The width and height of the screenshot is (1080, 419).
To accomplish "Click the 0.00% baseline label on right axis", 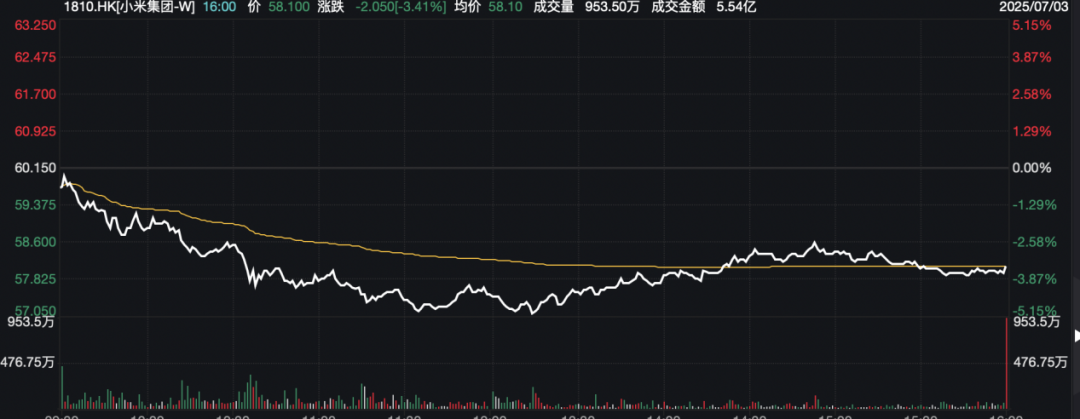I will tap(1032, 167).
